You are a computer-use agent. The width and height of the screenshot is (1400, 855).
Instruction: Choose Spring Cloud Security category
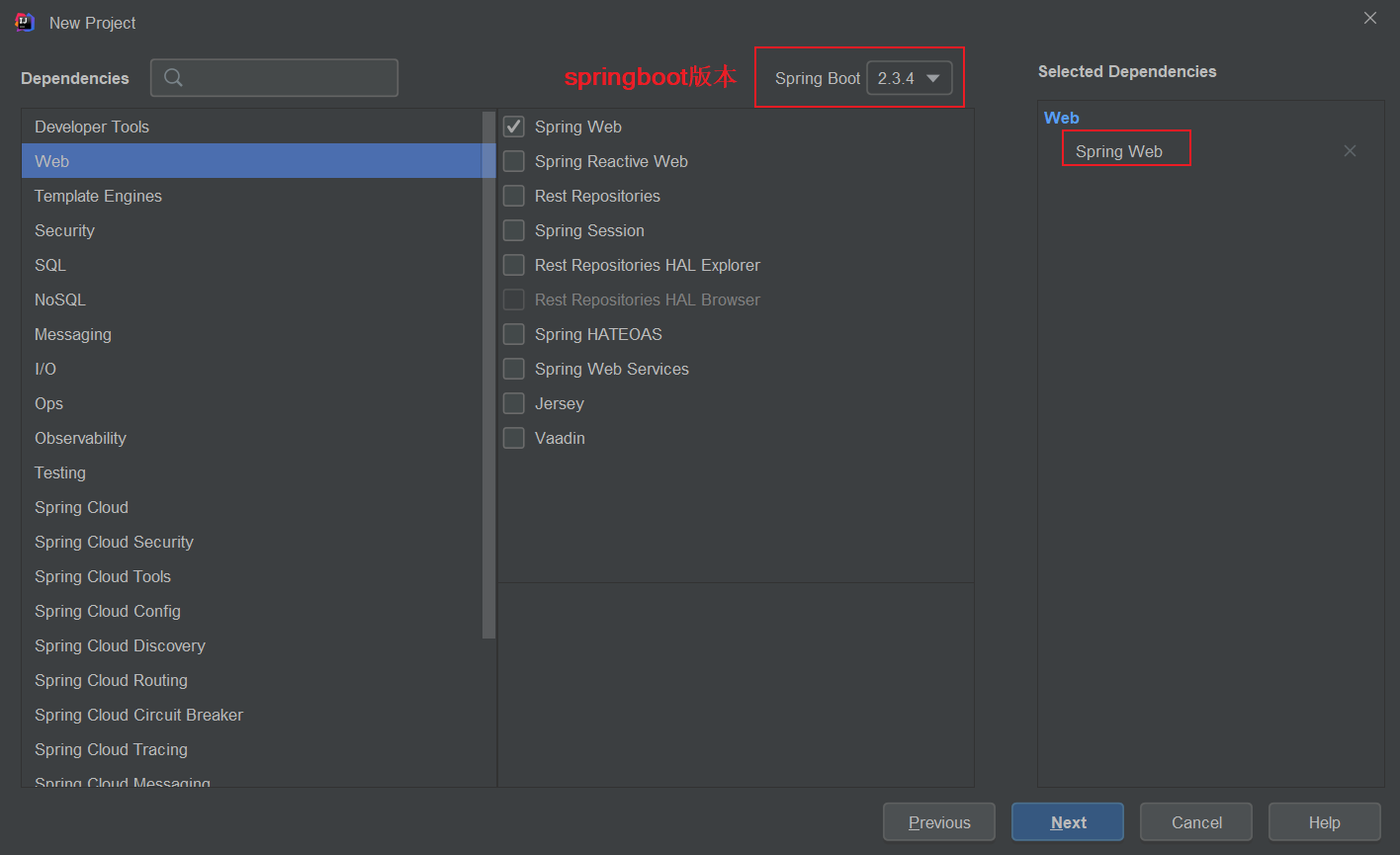click(x=252, y=542)
